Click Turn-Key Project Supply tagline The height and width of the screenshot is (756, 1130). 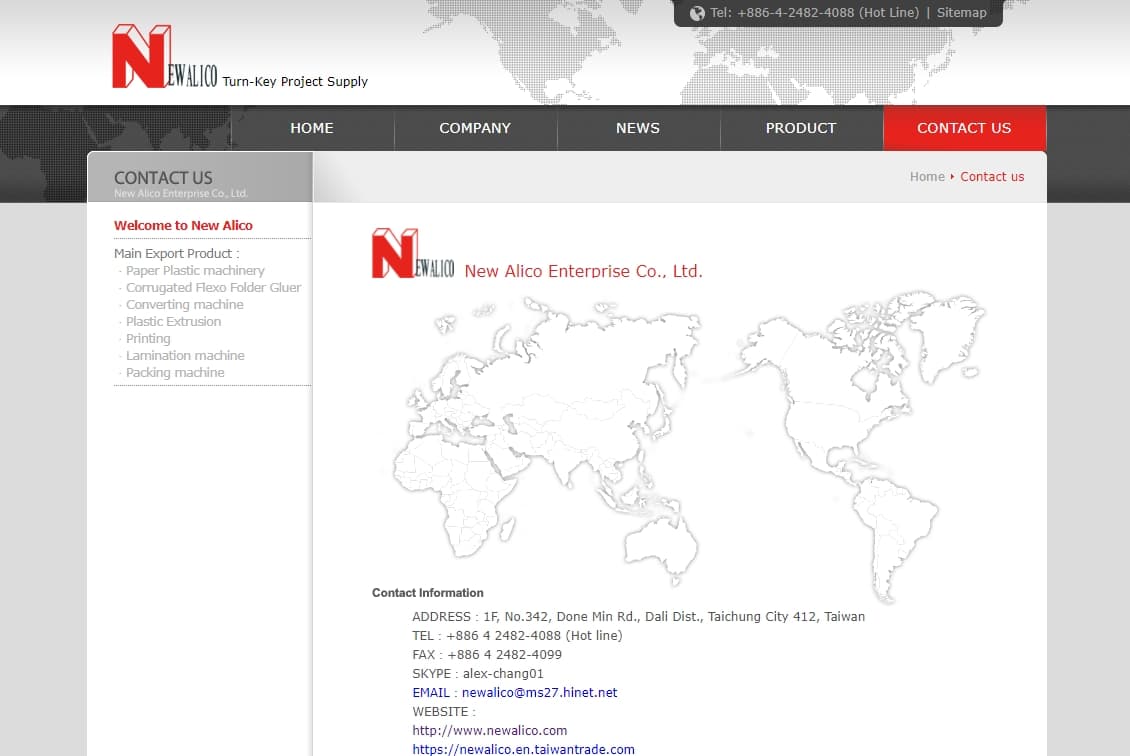pyautogui.click(x=295, y=81)
